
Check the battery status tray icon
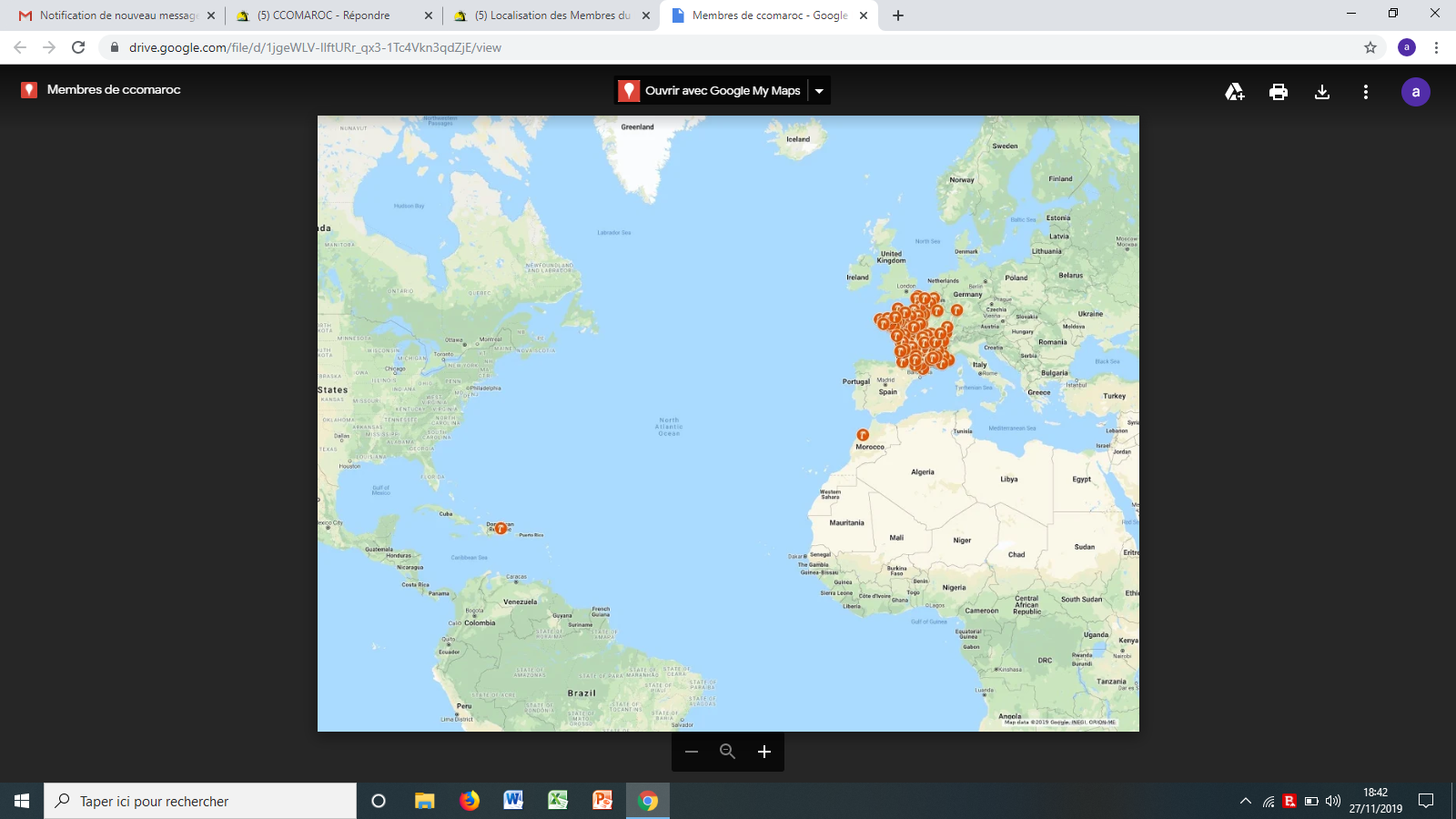(1311, 801)
